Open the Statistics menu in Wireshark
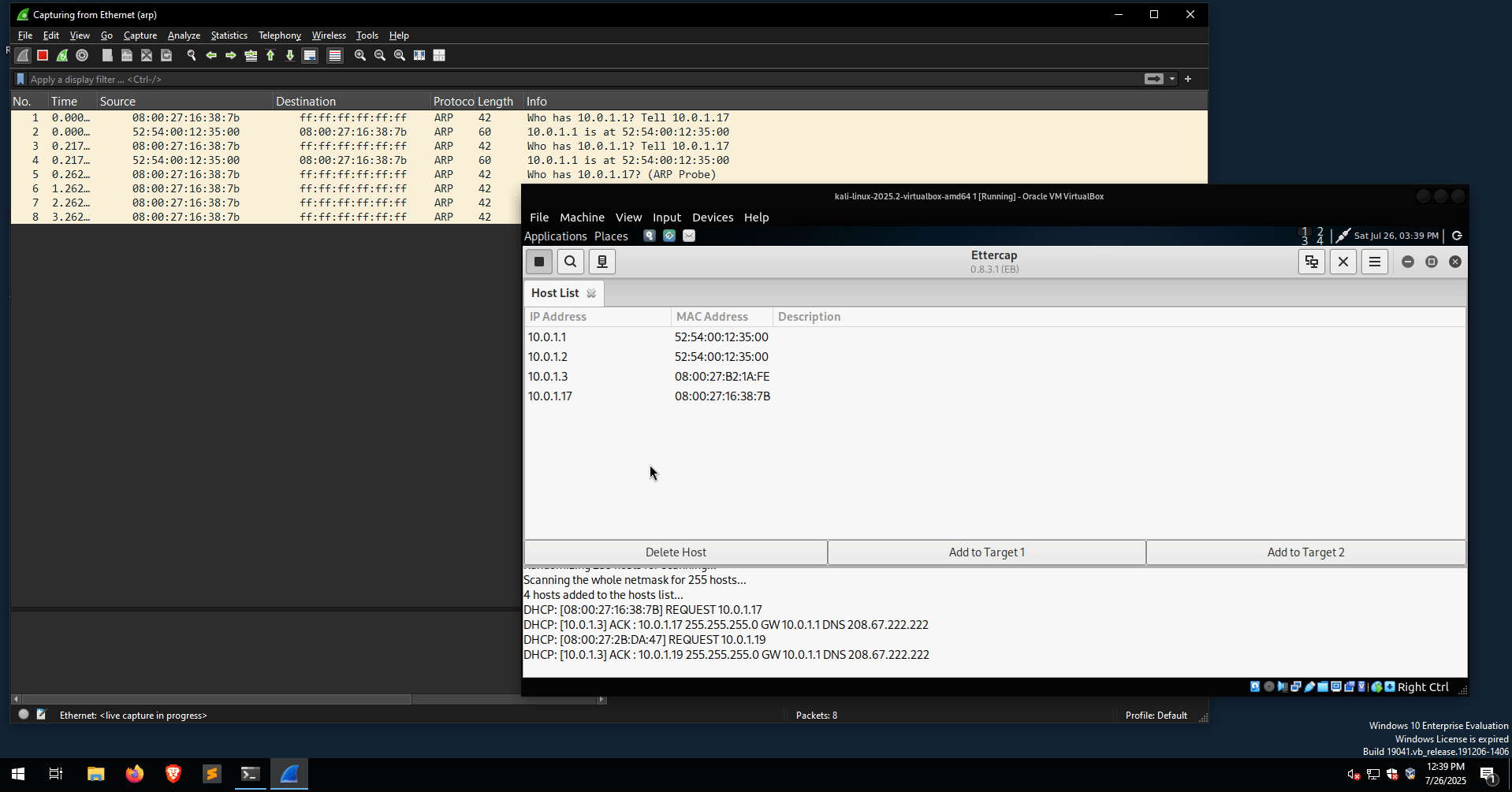This screenshot has height=792, width=1512. click(229, 35)
